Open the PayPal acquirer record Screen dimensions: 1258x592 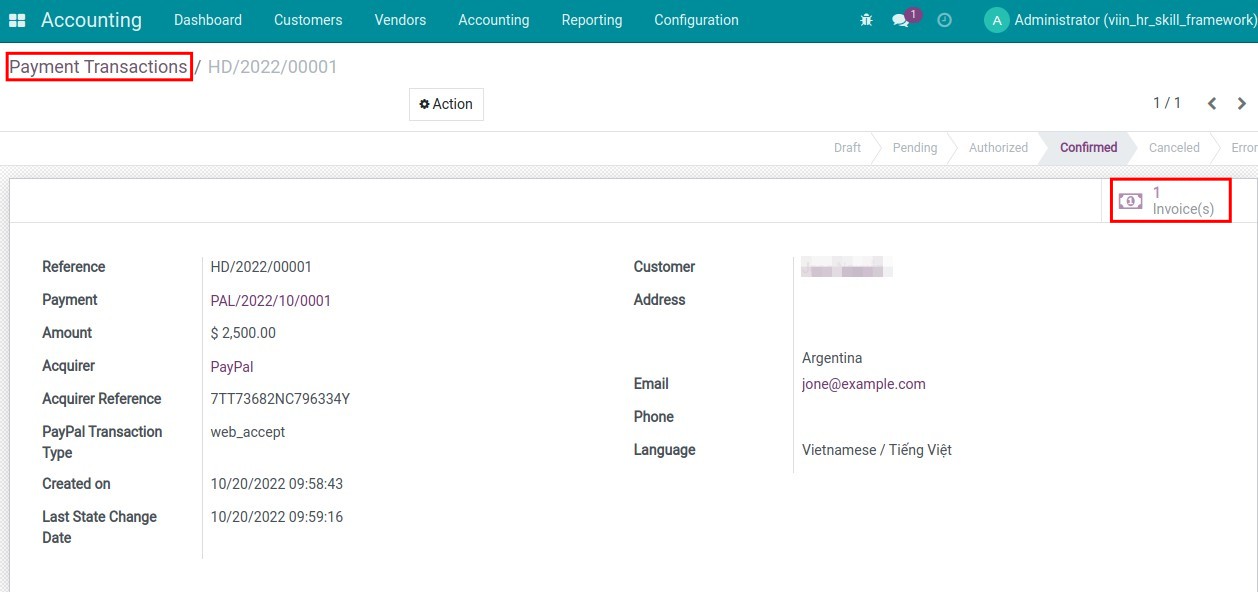pyautogui.click(x=231, y=366)
